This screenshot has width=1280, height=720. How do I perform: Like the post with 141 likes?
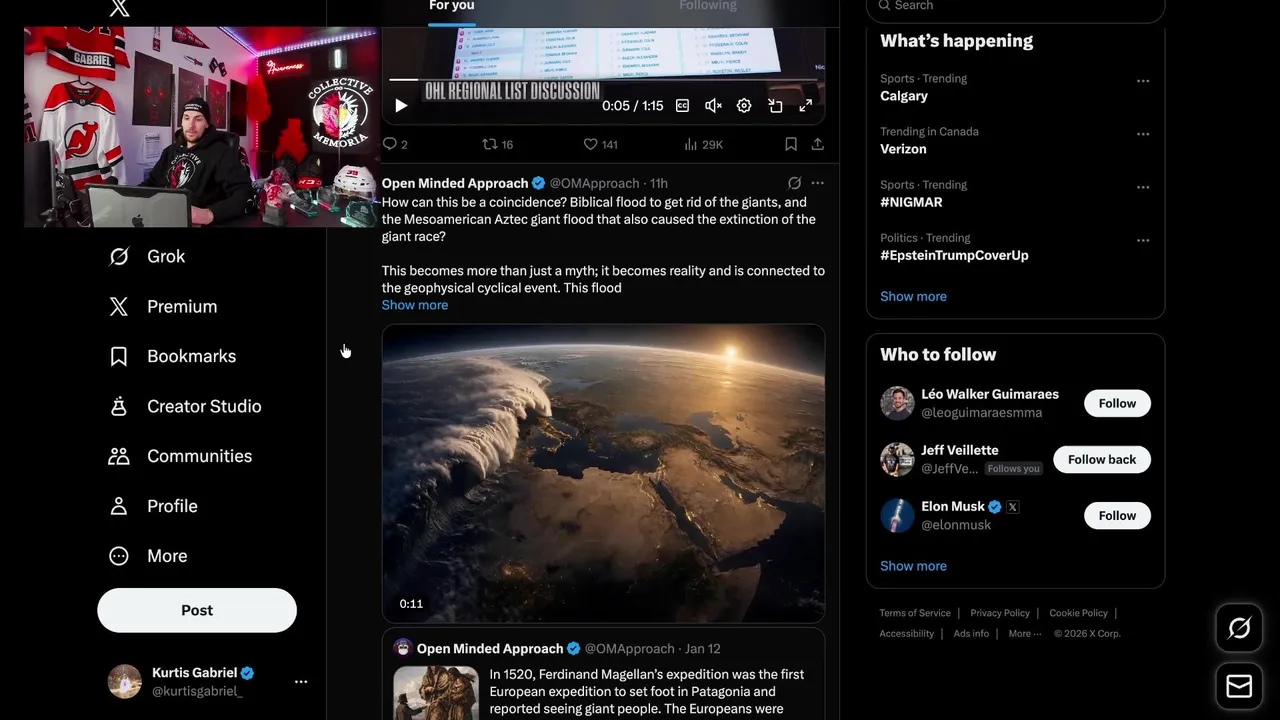(601, 144)
